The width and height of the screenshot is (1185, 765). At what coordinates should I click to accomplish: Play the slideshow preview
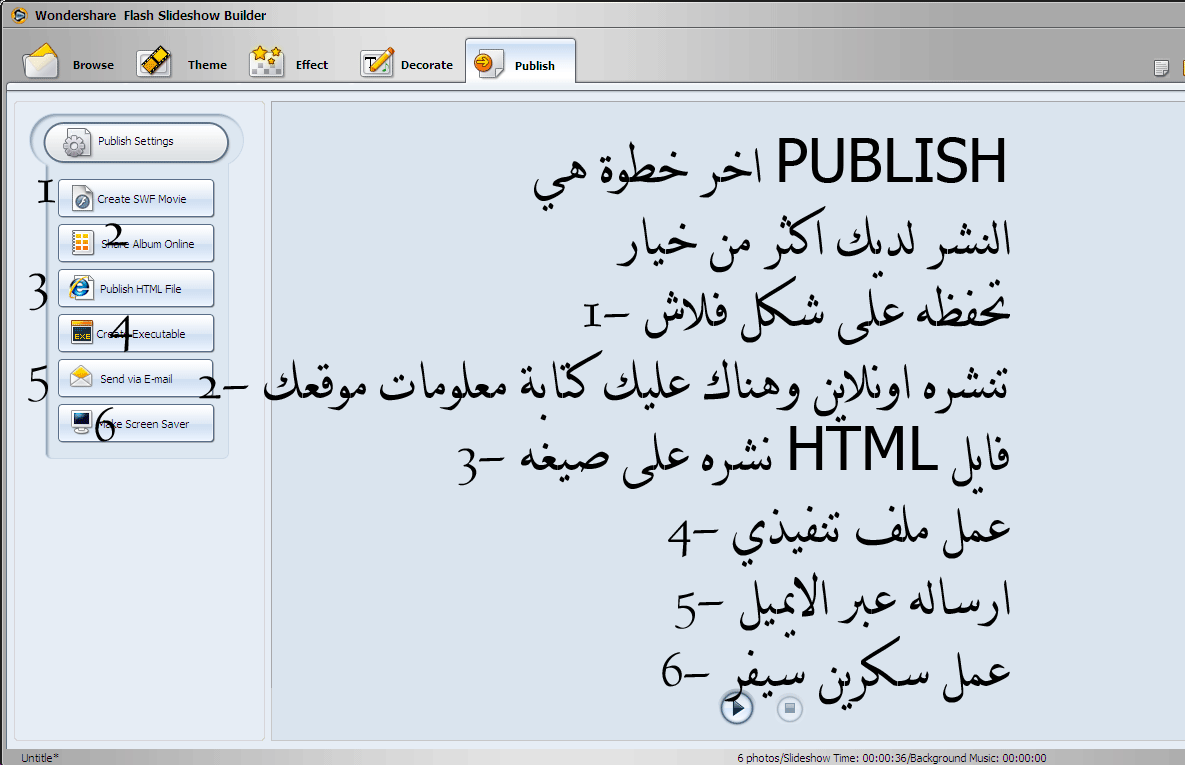[736, 708]
